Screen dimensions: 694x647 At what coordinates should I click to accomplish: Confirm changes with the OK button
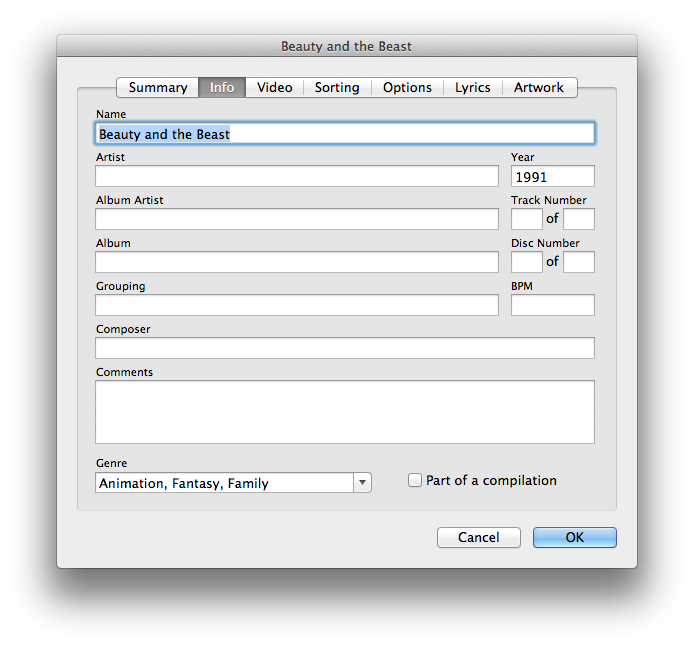(x=574, y=537)
